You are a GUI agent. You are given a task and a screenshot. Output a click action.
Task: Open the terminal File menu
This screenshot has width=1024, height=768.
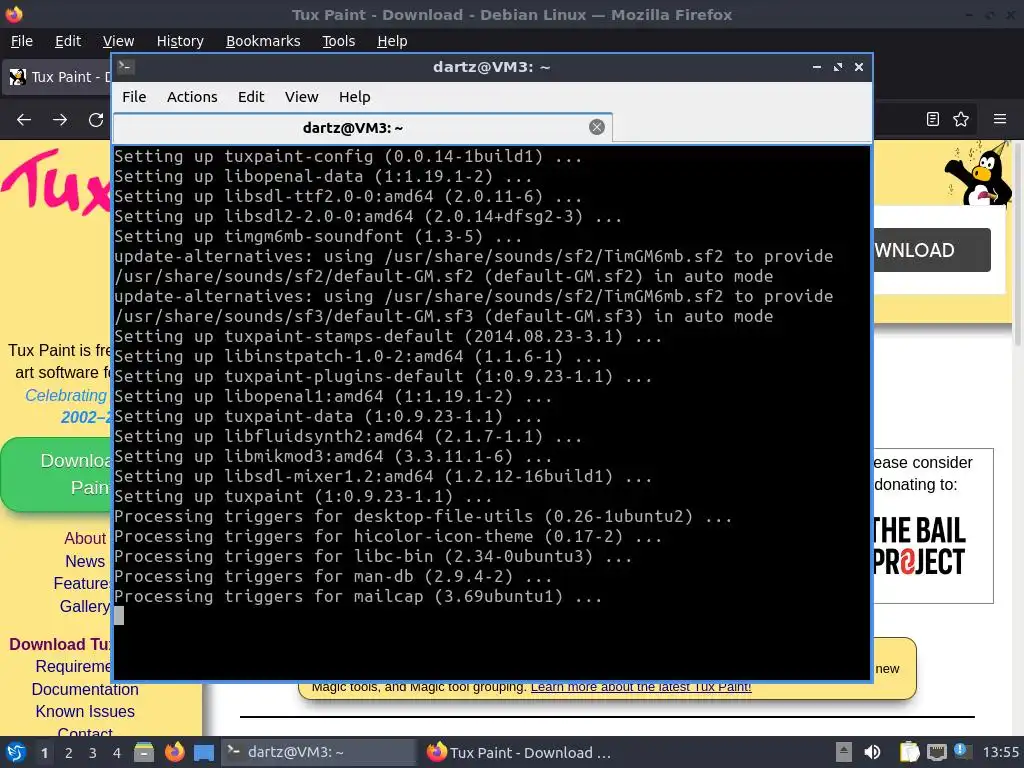coord(134,97)
